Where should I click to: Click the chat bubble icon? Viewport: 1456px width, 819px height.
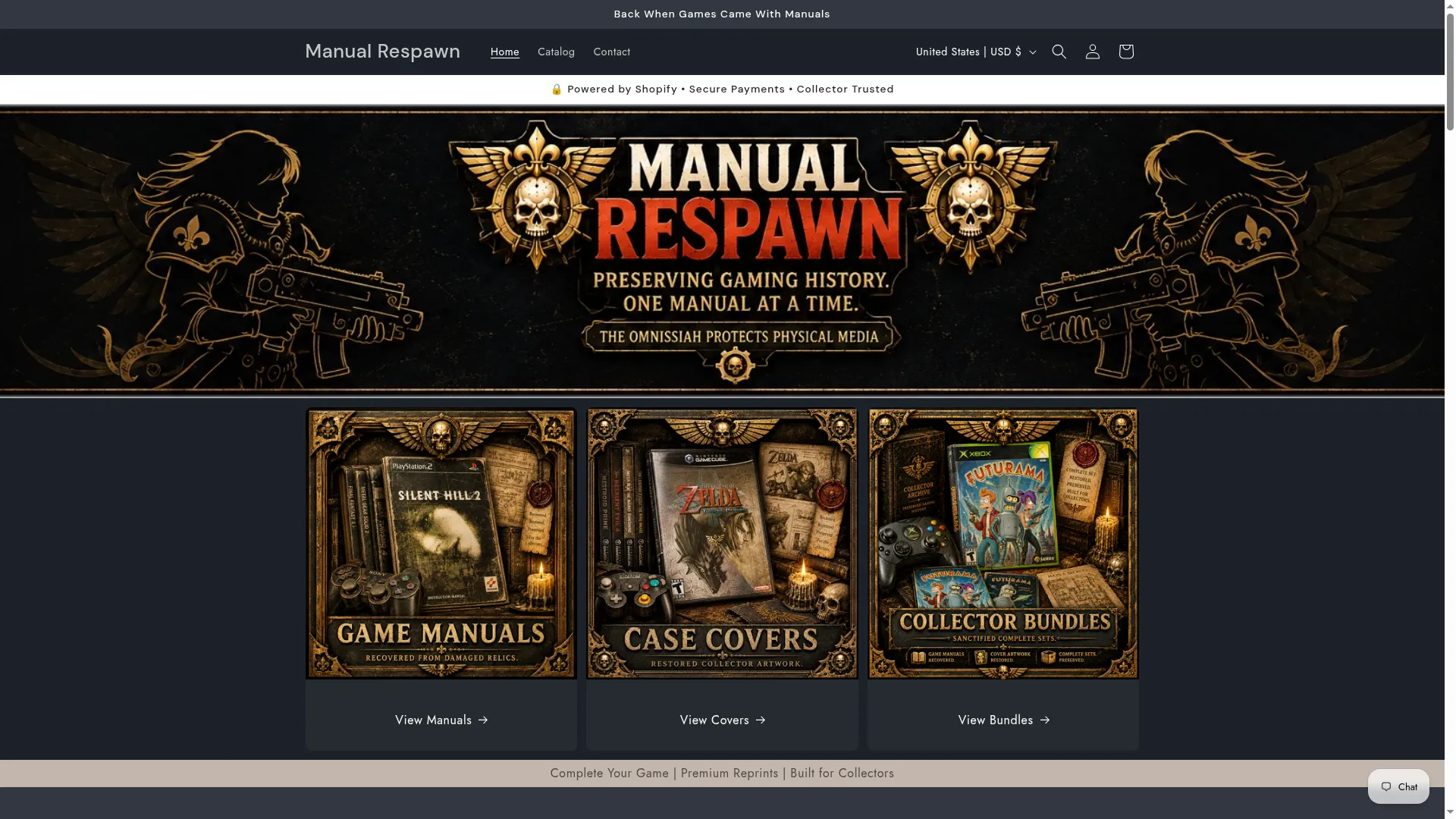(x=1386, y=786)
